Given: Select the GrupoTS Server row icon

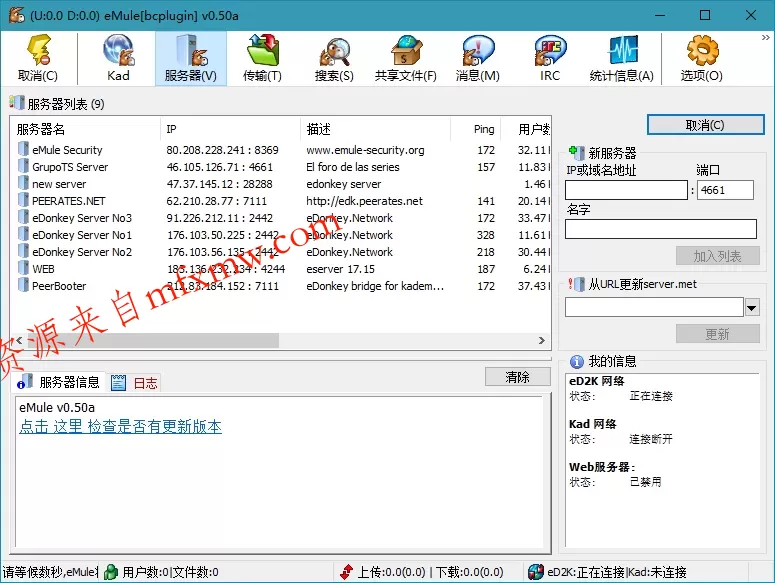Looking at the screenshot, I should (23, 166).
